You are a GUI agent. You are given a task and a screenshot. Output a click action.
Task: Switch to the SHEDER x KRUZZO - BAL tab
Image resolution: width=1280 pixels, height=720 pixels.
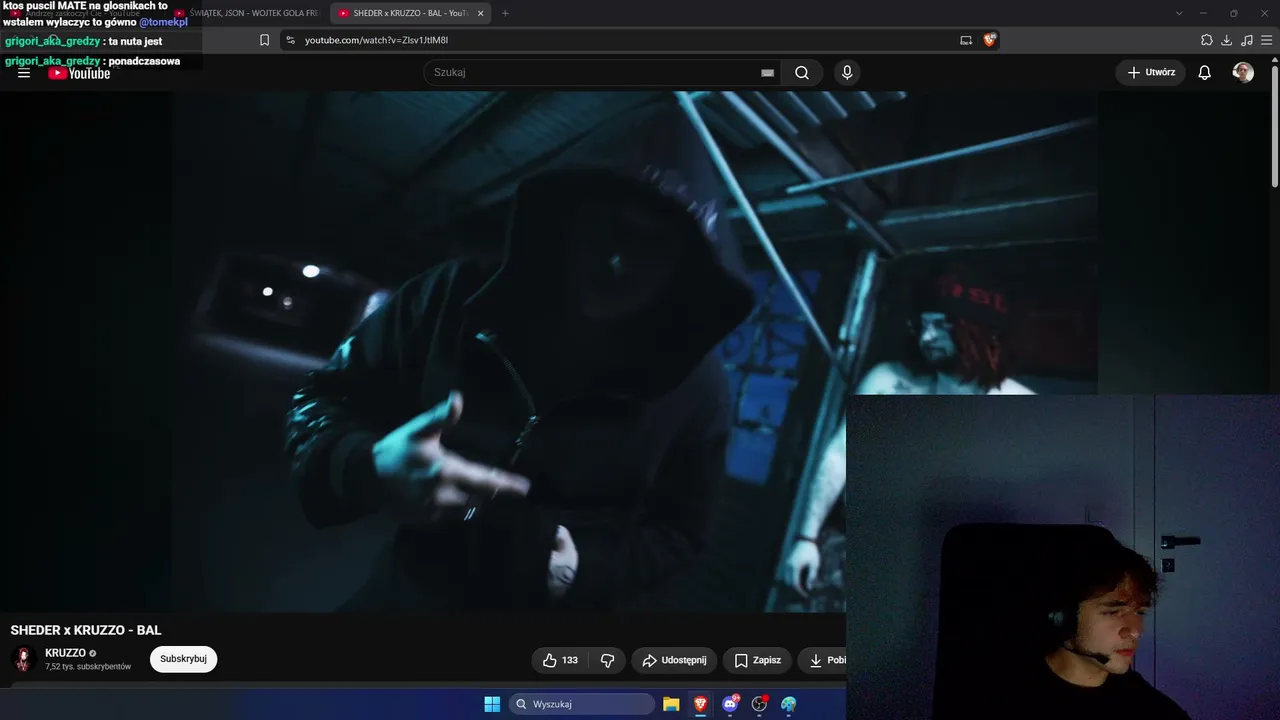coord(410,13)
